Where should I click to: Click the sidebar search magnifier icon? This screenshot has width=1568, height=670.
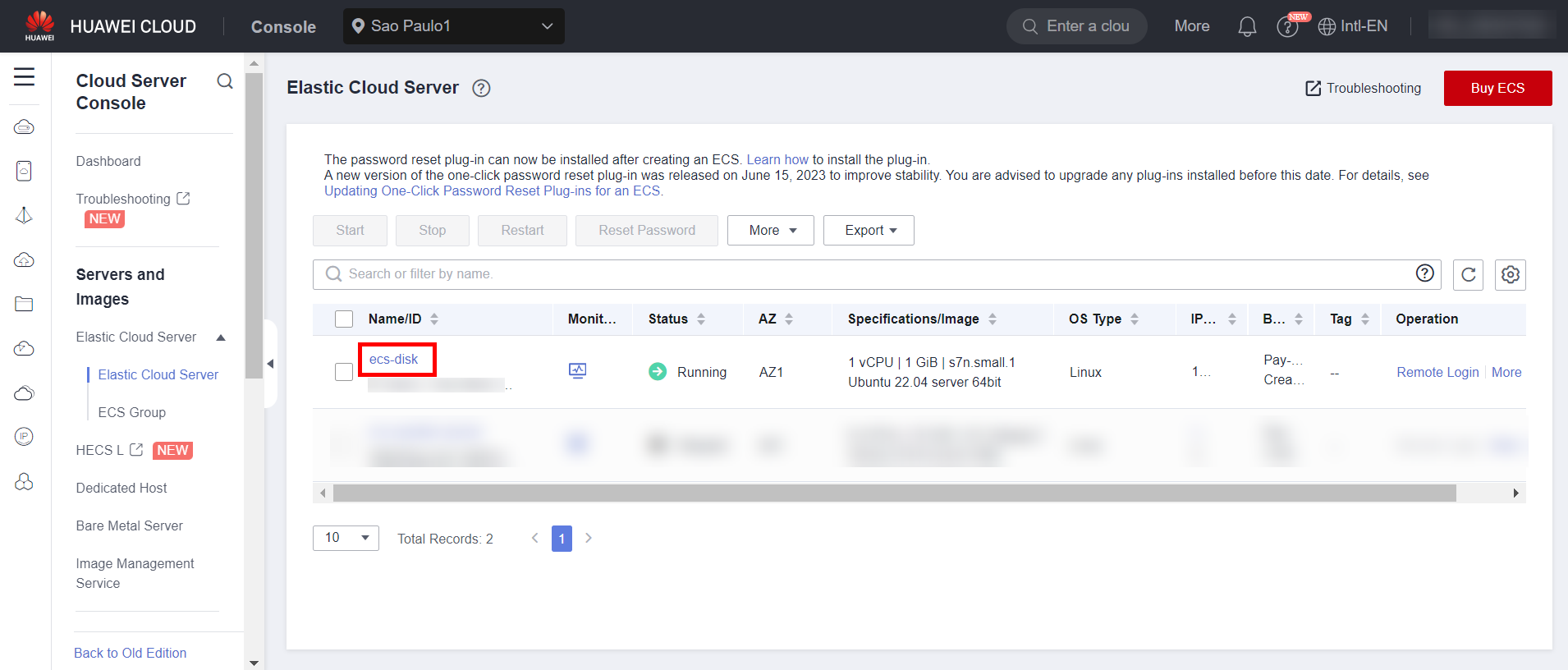click(224, 81)
